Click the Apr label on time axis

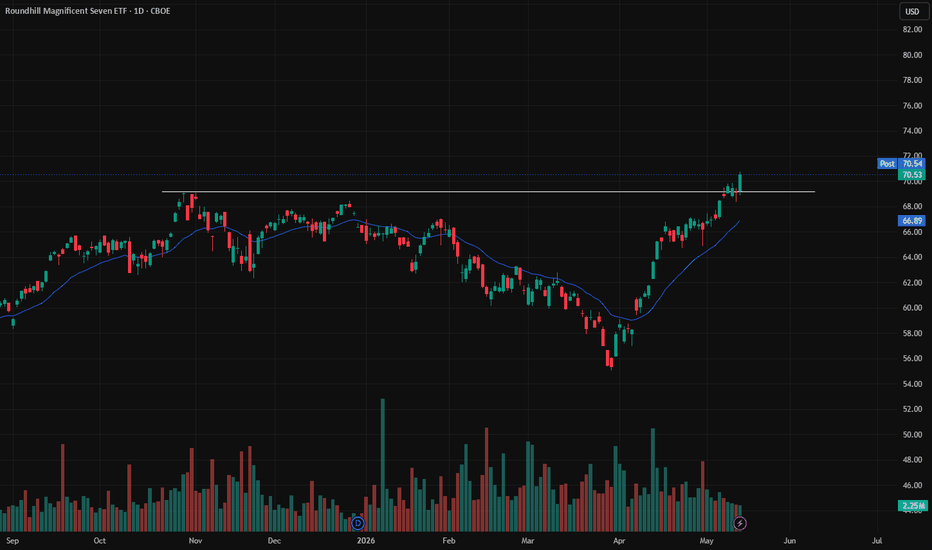[x=619, y=540]
